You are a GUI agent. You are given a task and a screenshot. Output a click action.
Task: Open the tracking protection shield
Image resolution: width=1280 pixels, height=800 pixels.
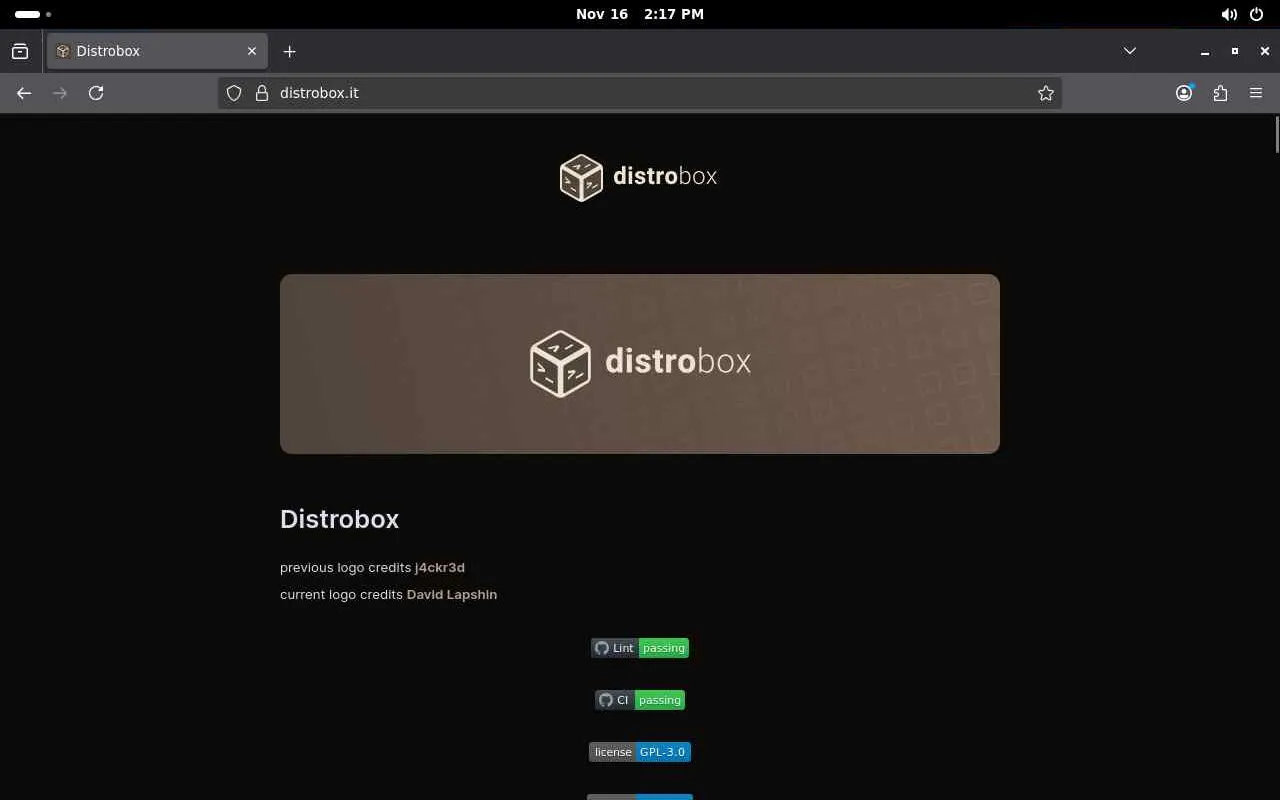tap(234, 93)
